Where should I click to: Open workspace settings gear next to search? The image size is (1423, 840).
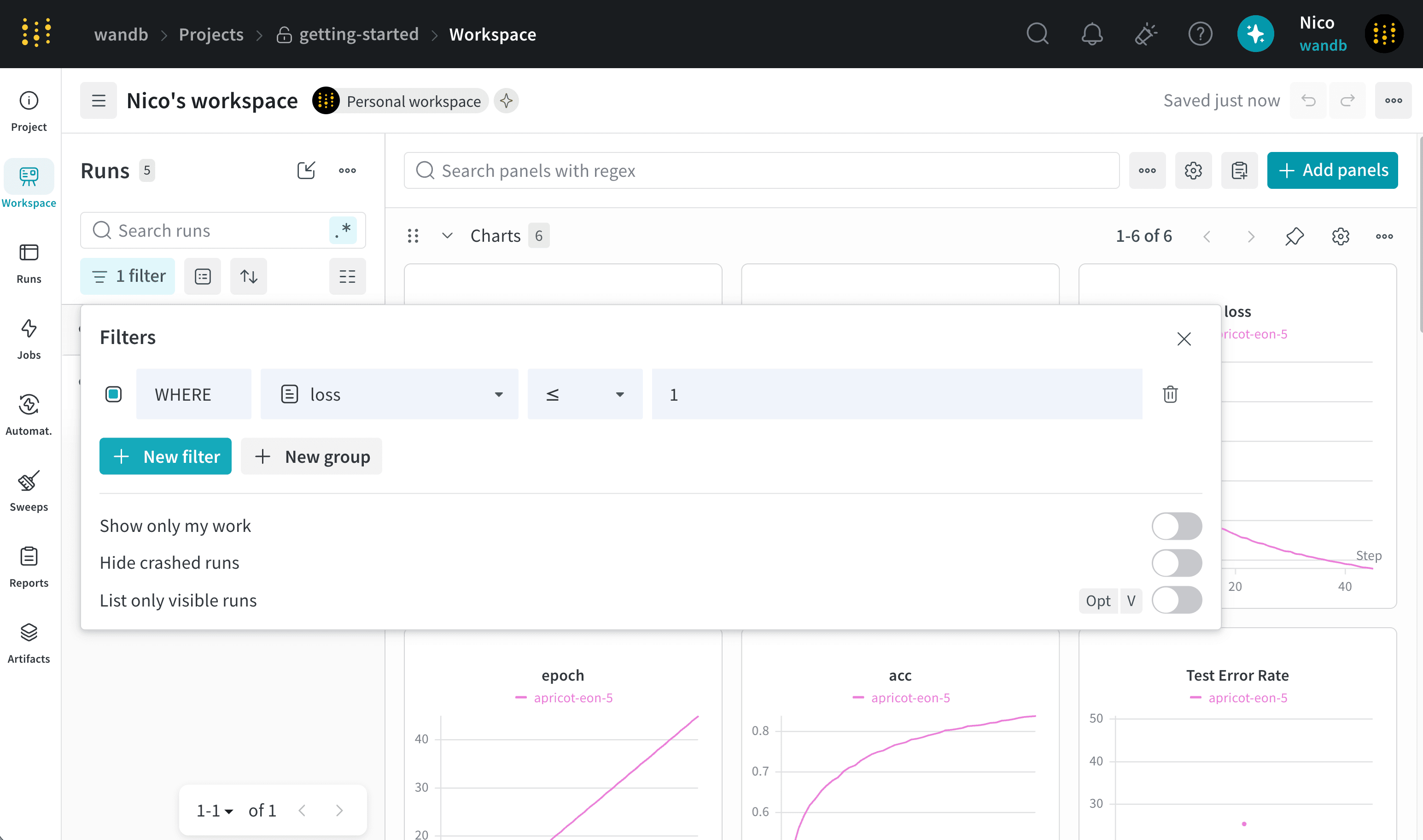pos(1193,170)
